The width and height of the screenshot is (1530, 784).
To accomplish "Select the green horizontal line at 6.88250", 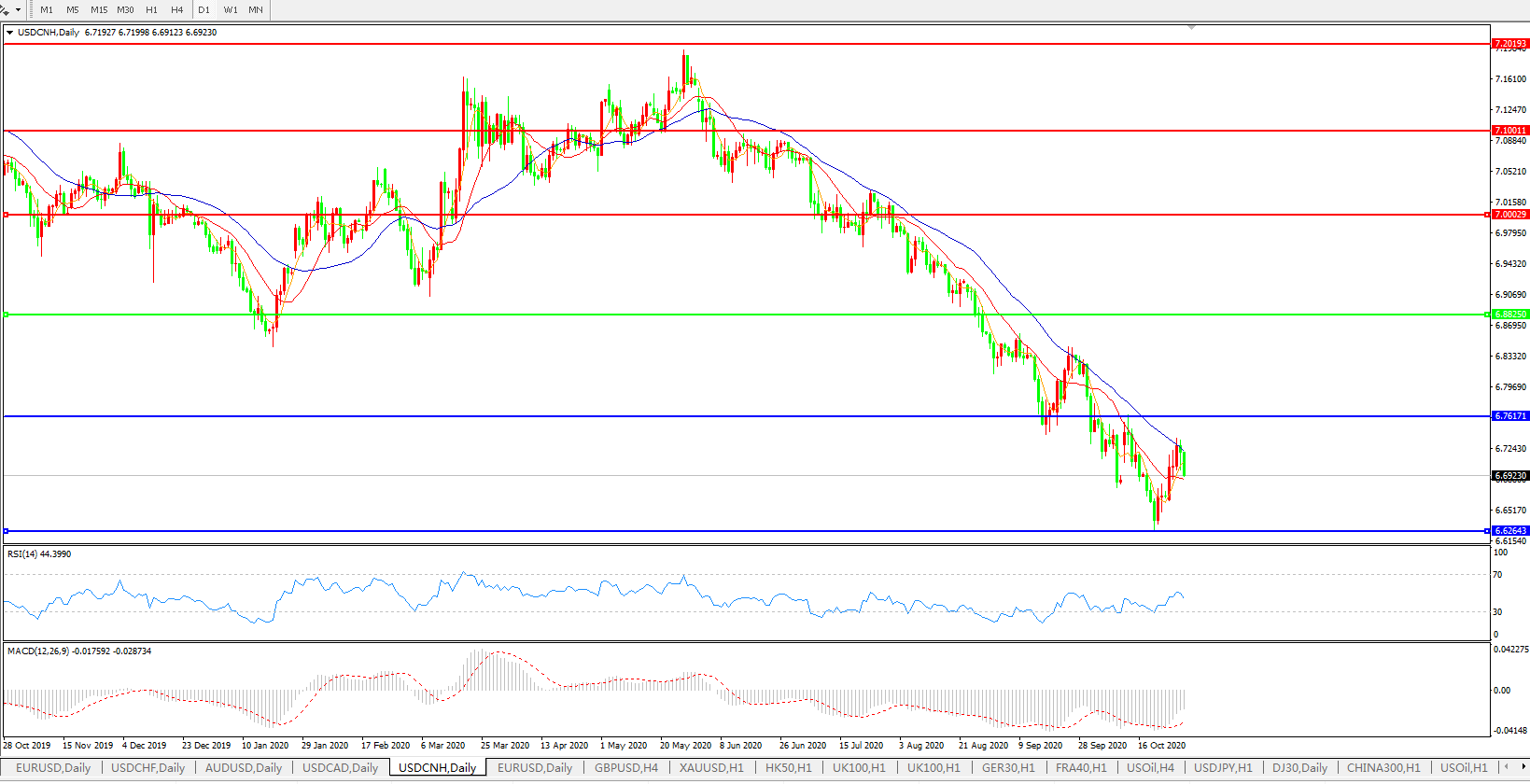I will [747, 315].
